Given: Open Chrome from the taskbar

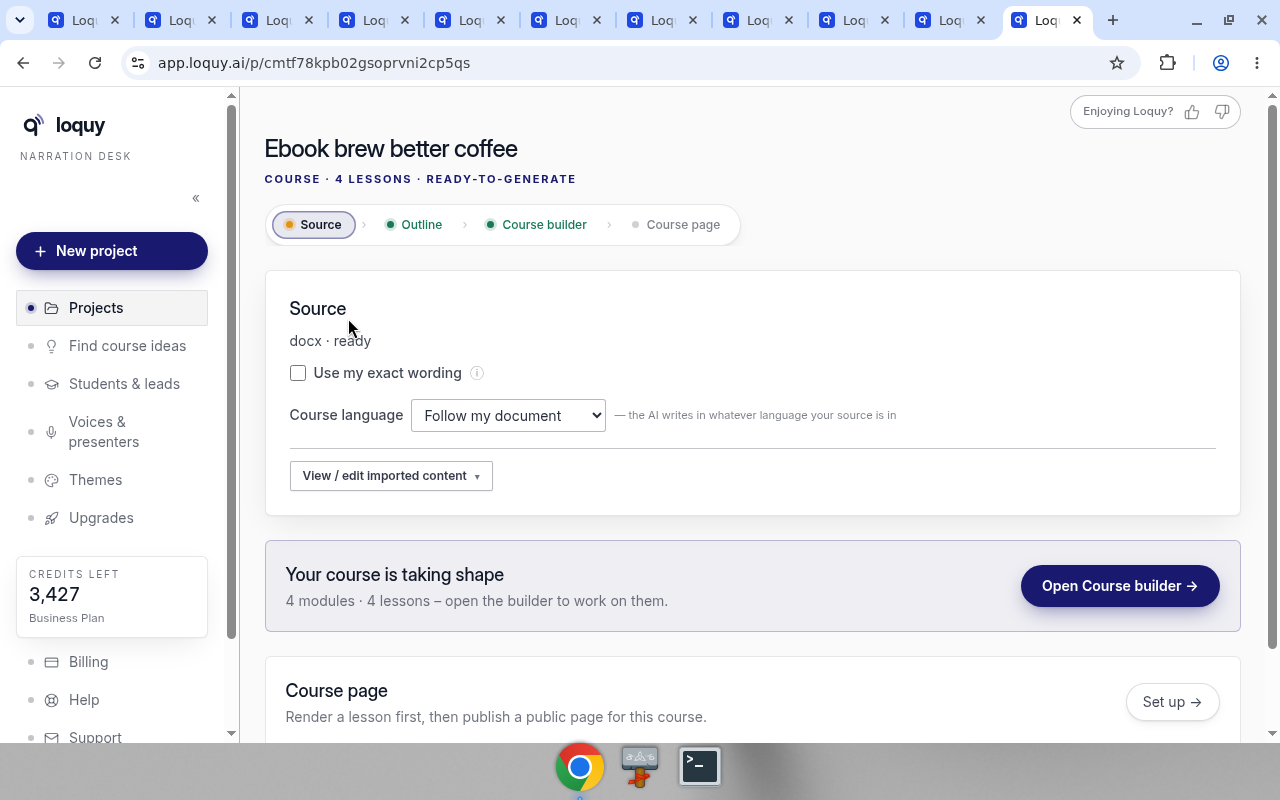Looking at the screenshot, I should tap(580, 767).
